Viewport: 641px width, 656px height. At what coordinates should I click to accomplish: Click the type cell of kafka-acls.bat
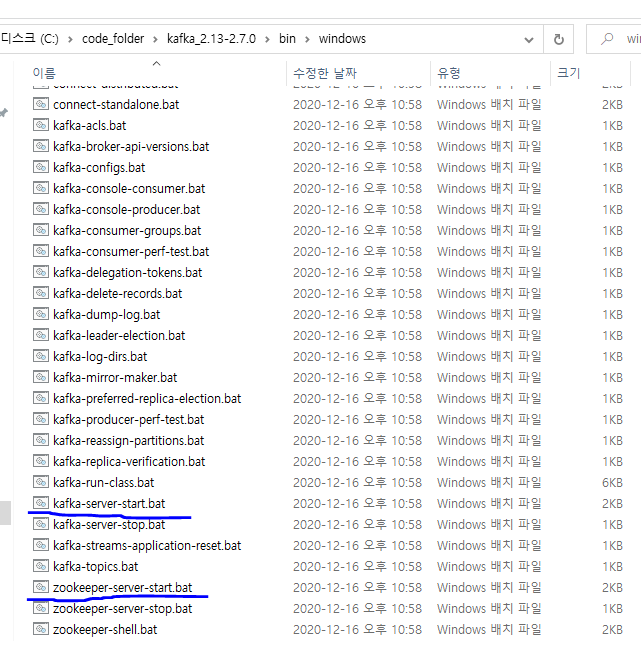click(489, 126)
